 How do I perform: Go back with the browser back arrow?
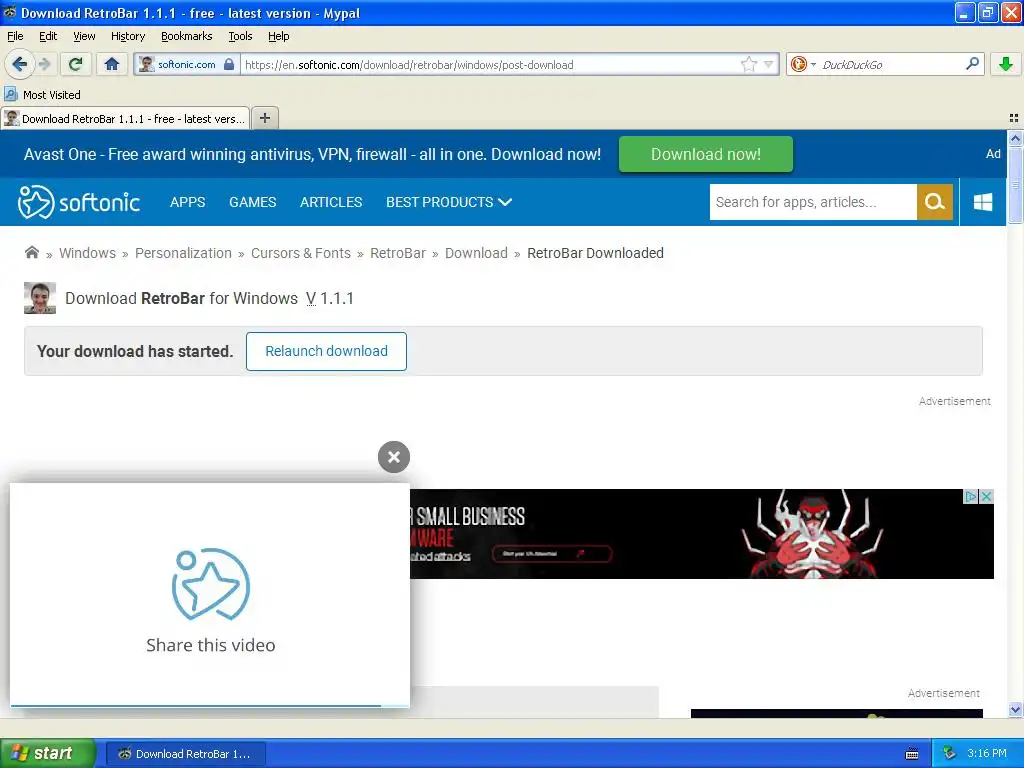coord(19,64)
